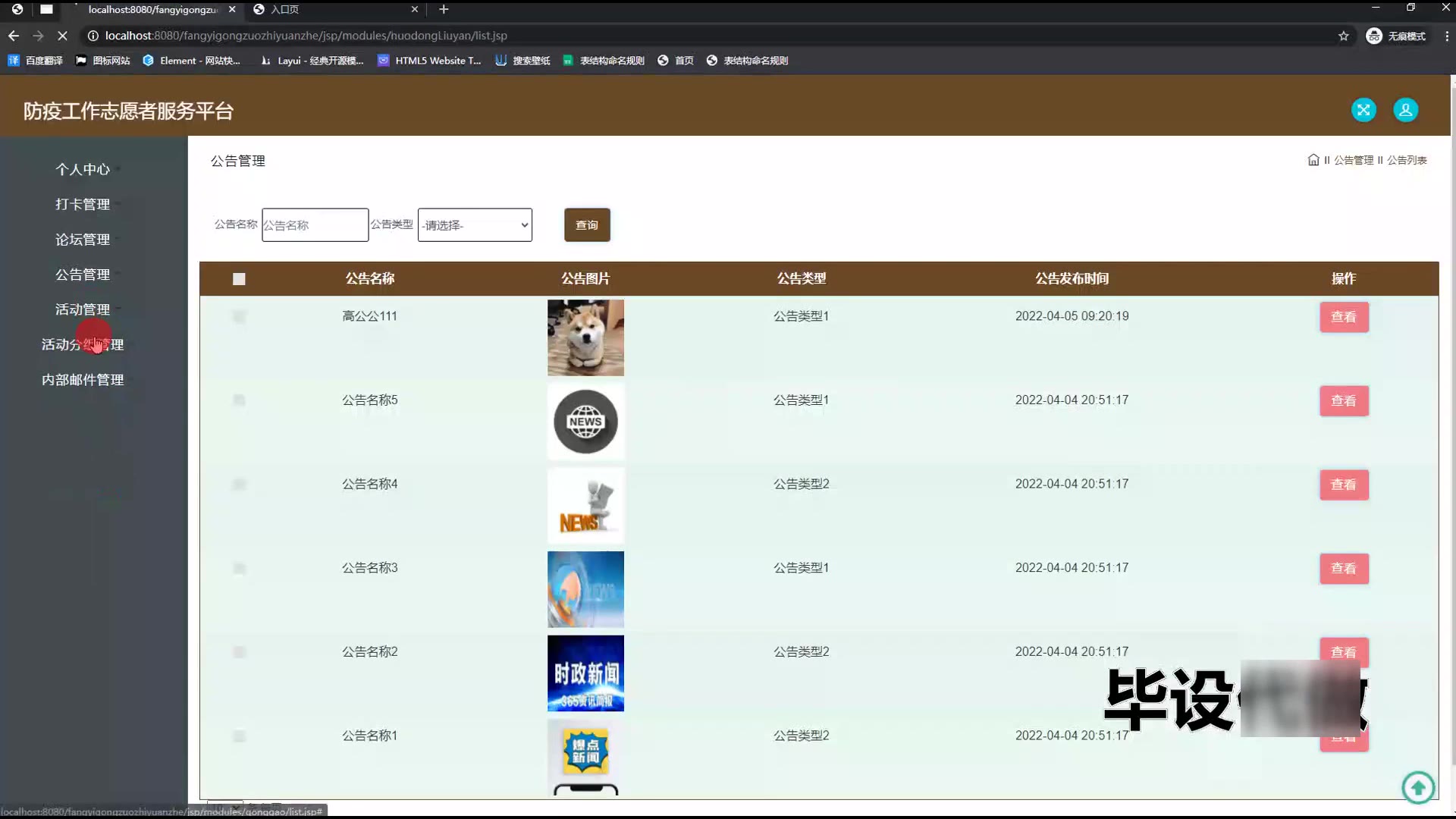Click 公告列表 breadcrumb link
Image resolution: width=1456 pixels, height=819 pixels.
pos(1407,160)
